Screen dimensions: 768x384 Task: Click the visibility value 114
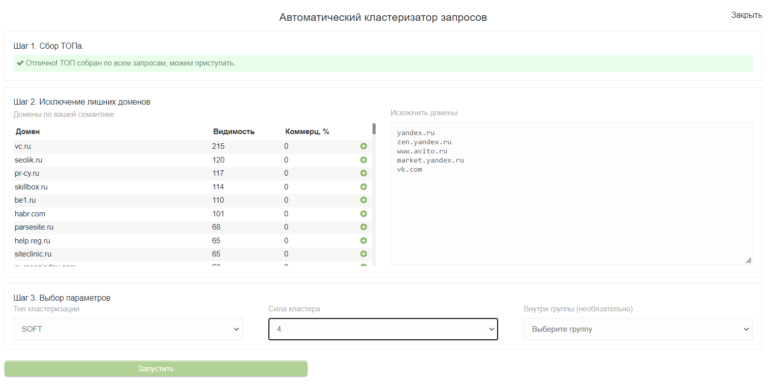coord(218,187)
